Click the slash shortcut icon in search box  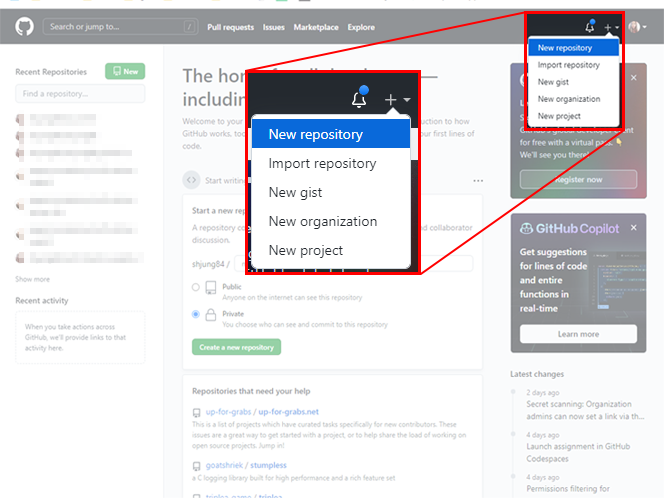point(189,27)
